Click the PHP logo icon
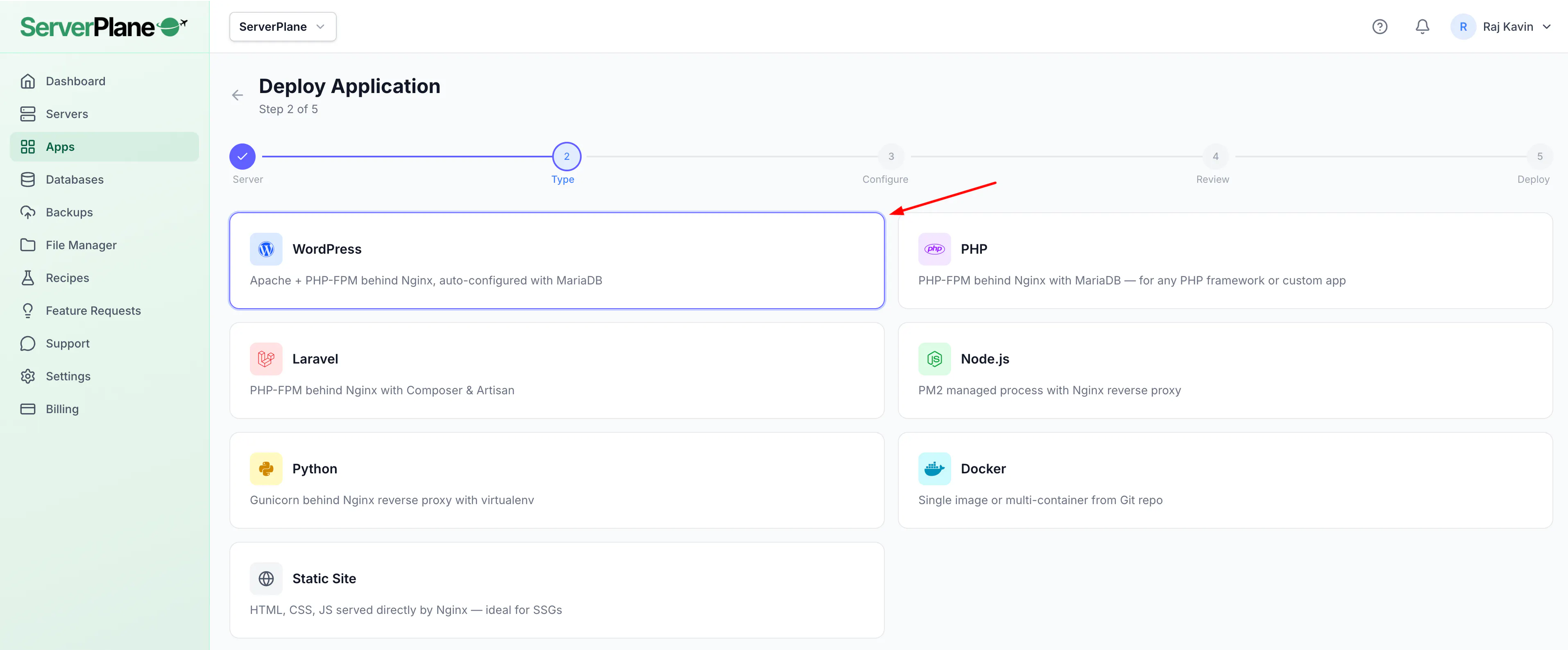 934,249
